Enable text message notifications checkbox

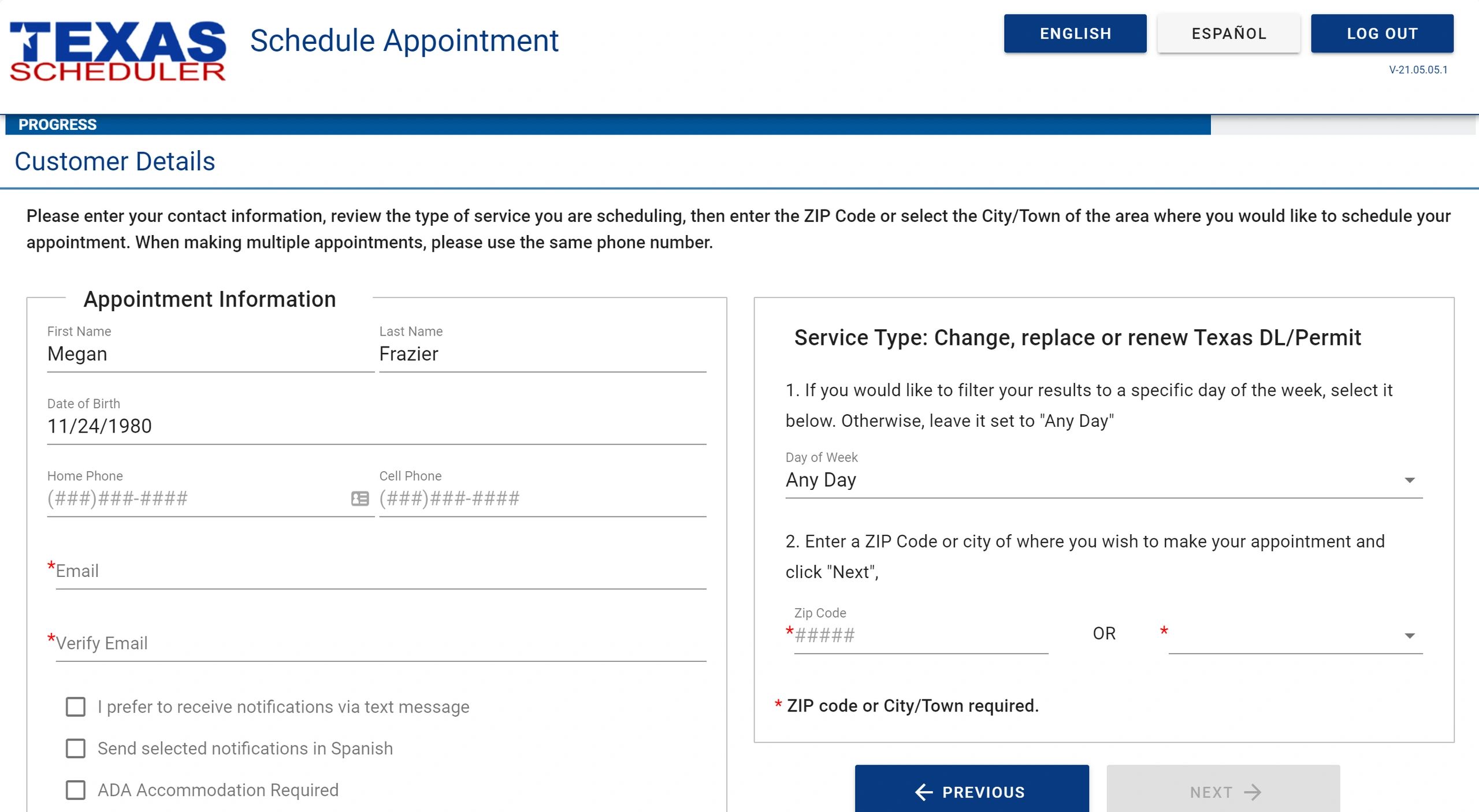point(76,706)
